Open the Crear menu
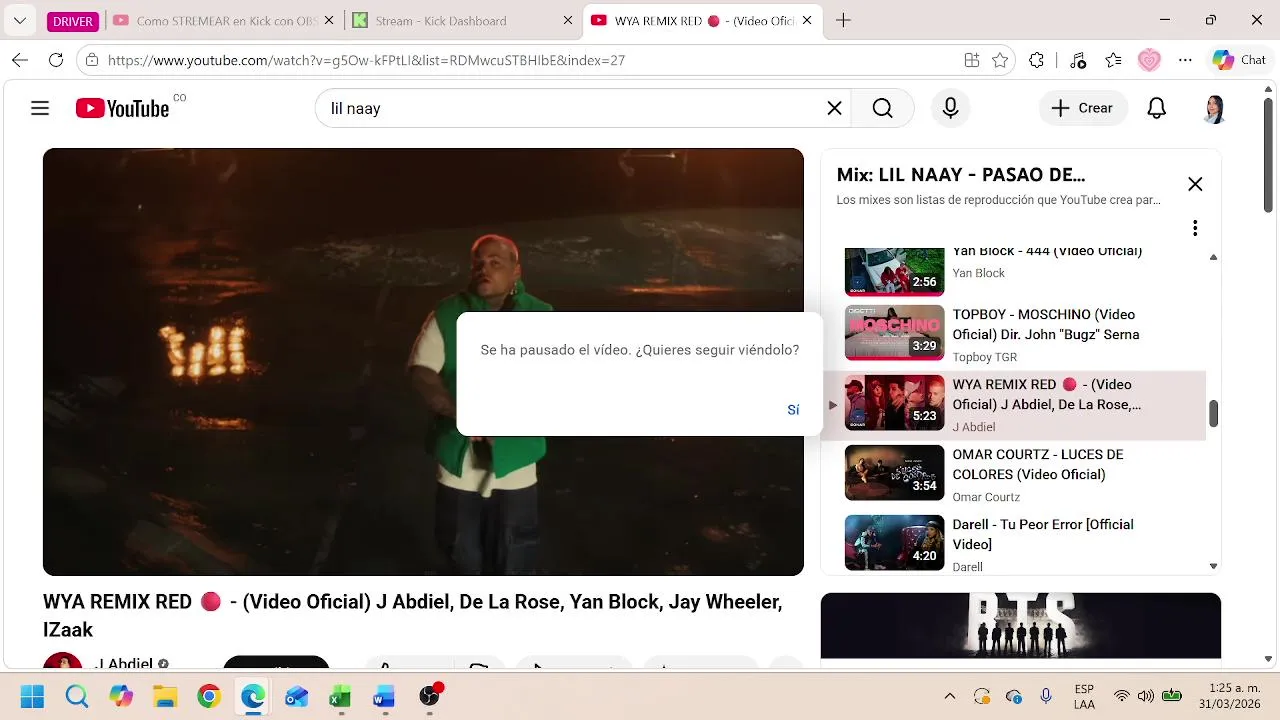This screenshot has width=1280, height=720. coord(1083,108)
